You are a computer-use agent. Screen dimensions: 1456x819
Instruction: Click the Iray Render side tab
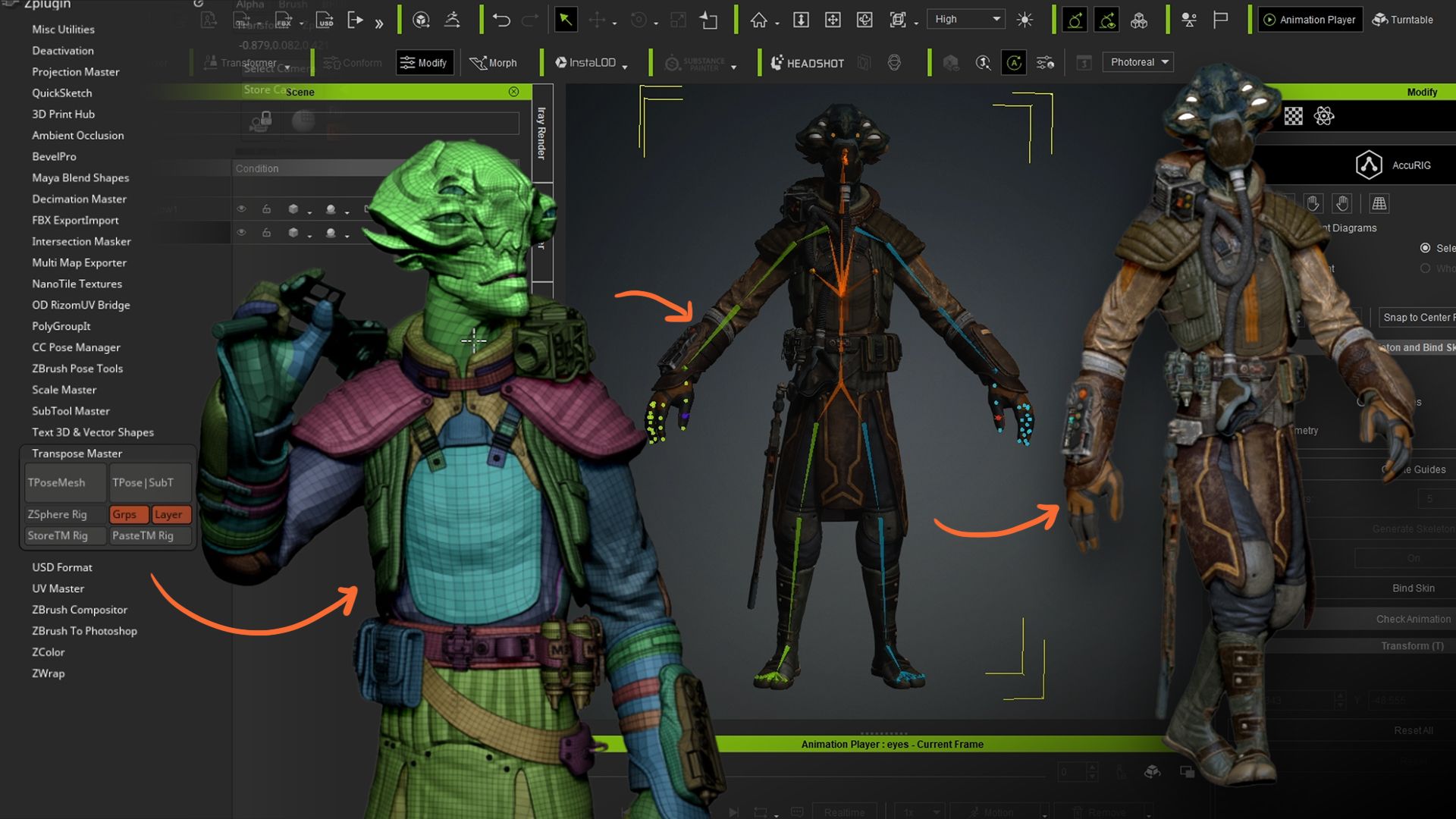[541, 133]
